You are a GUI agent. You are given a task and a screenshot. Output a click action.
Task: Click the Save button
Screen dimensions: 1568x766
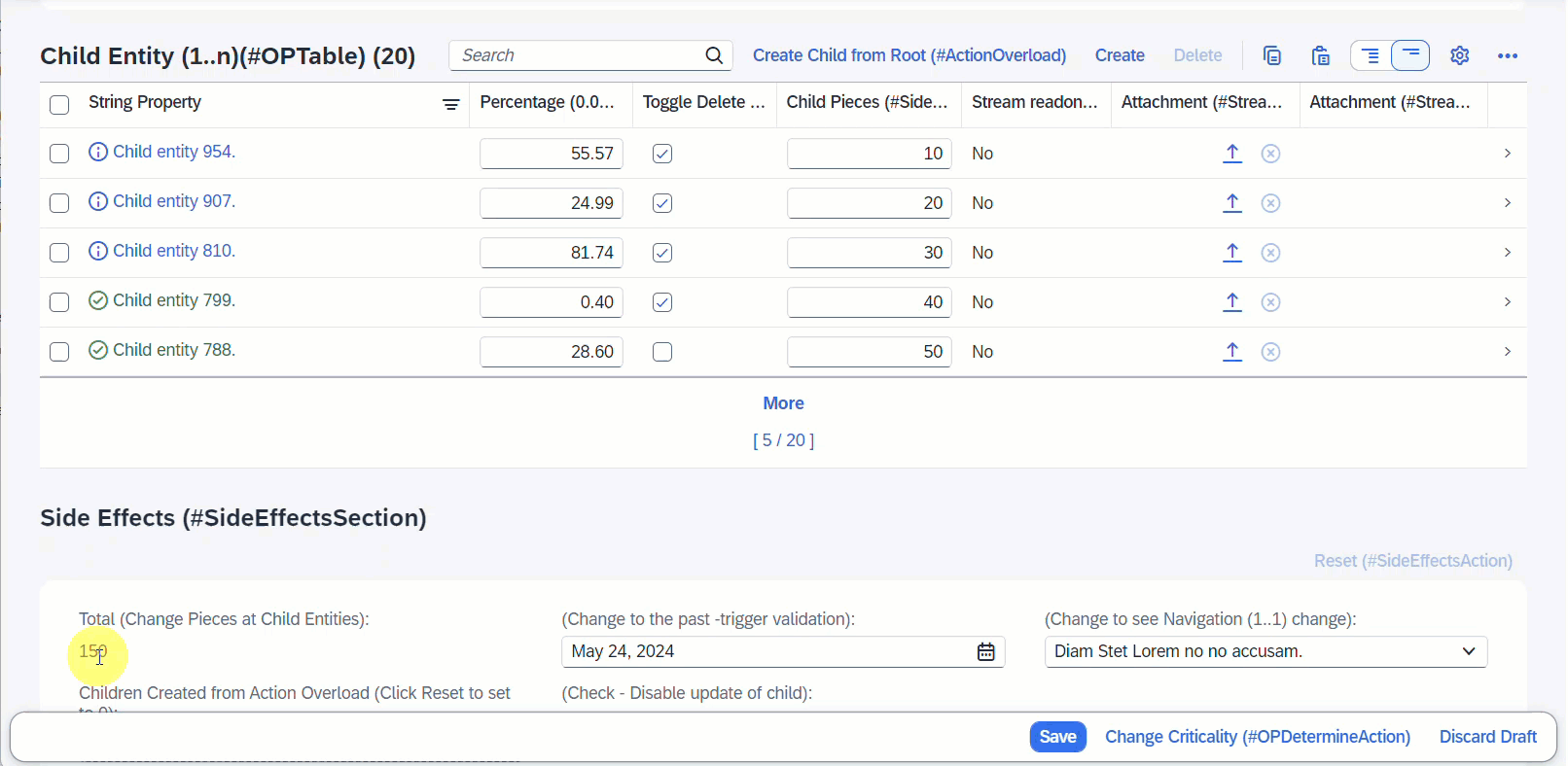pyautogui.click(x=1057, y=737)
